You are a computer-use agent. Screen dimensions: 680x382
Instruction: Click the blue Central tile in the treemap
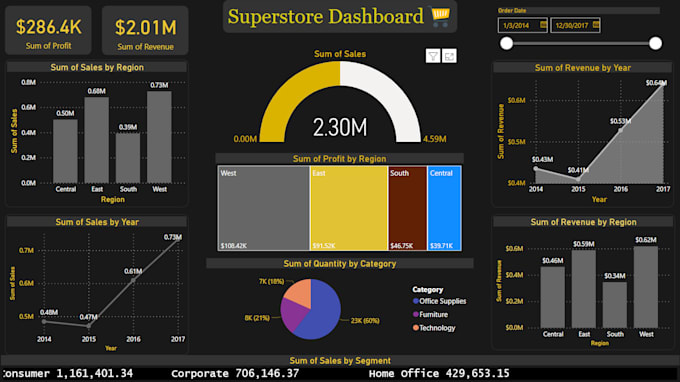point(444,208)
